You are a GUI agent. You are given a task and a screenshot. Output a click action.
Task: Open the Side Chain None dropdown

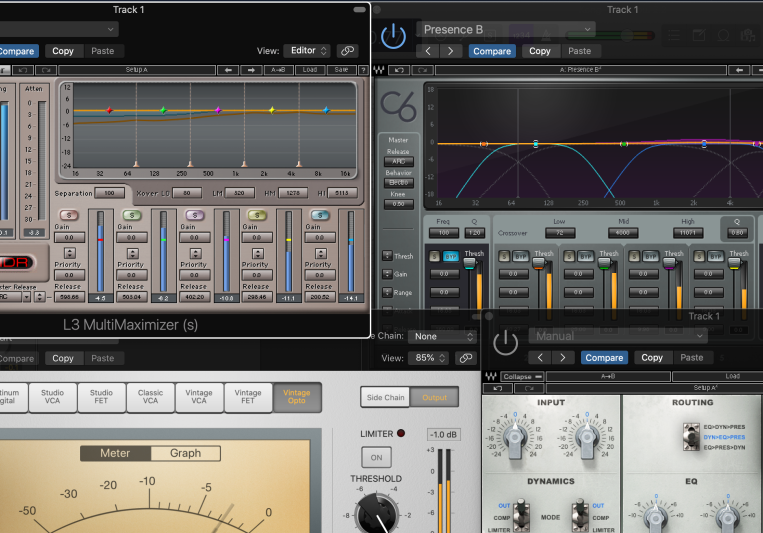pyautogui.click(x=442, y=336)
